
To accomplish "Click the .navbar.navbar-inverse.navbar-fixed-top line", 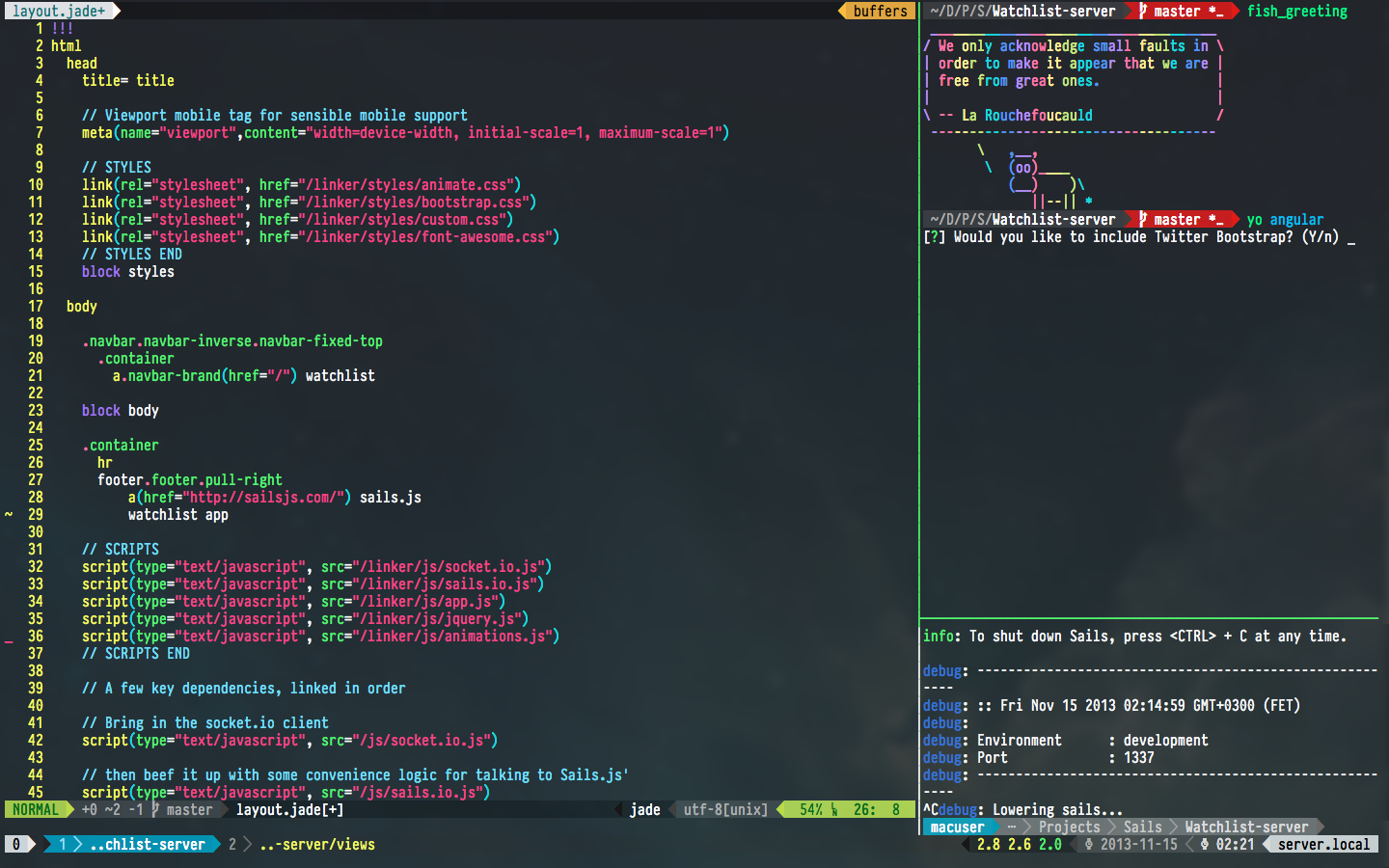I will point(231,340).
